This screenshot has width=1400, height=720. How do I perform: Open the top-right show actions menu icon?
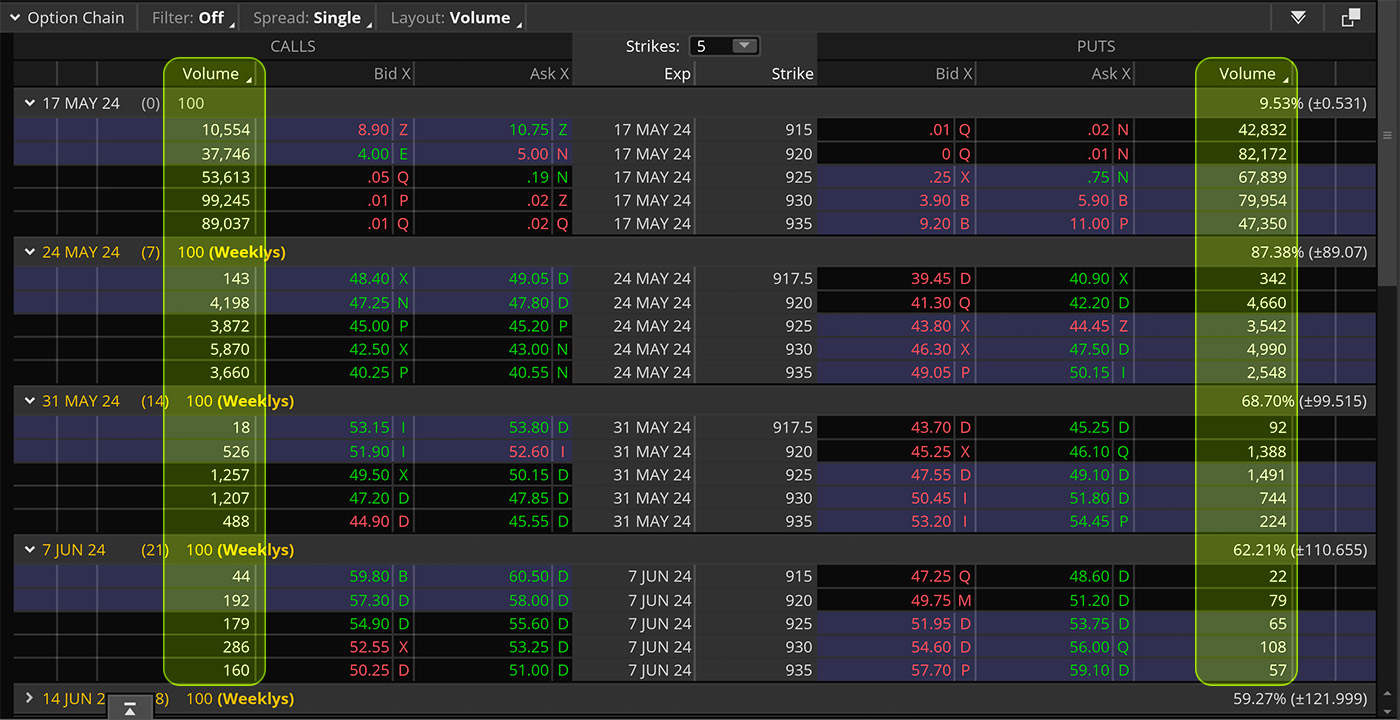pos(1298,18)
